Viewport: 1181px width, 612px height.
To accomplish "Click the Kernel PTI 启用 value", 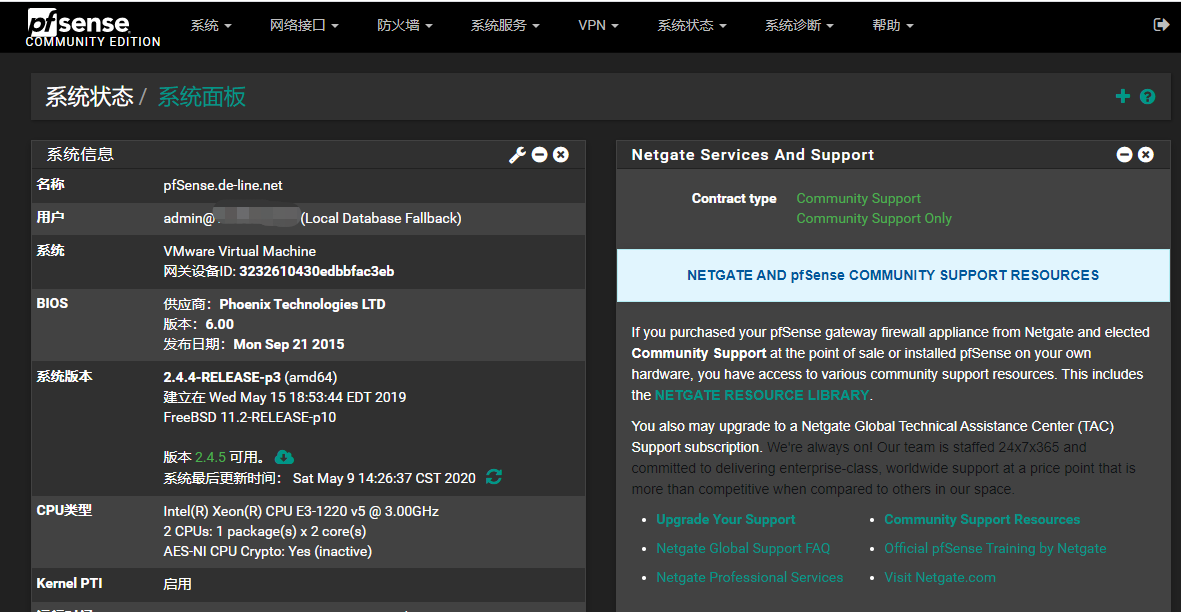I will (177, 584).
